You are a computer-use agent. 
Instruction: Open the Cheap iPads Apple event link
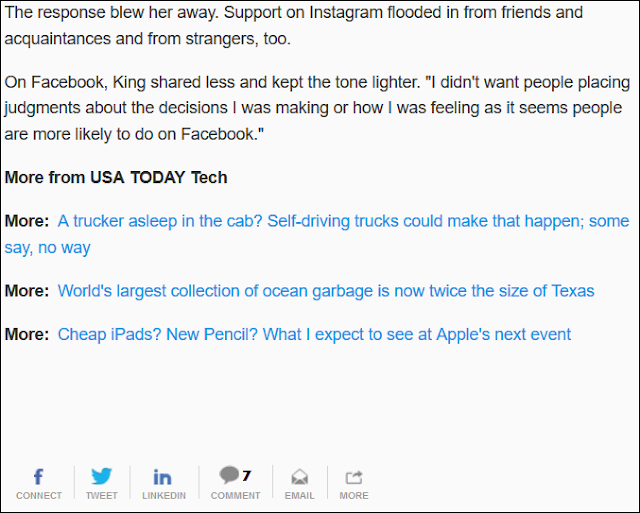point(314,334)
